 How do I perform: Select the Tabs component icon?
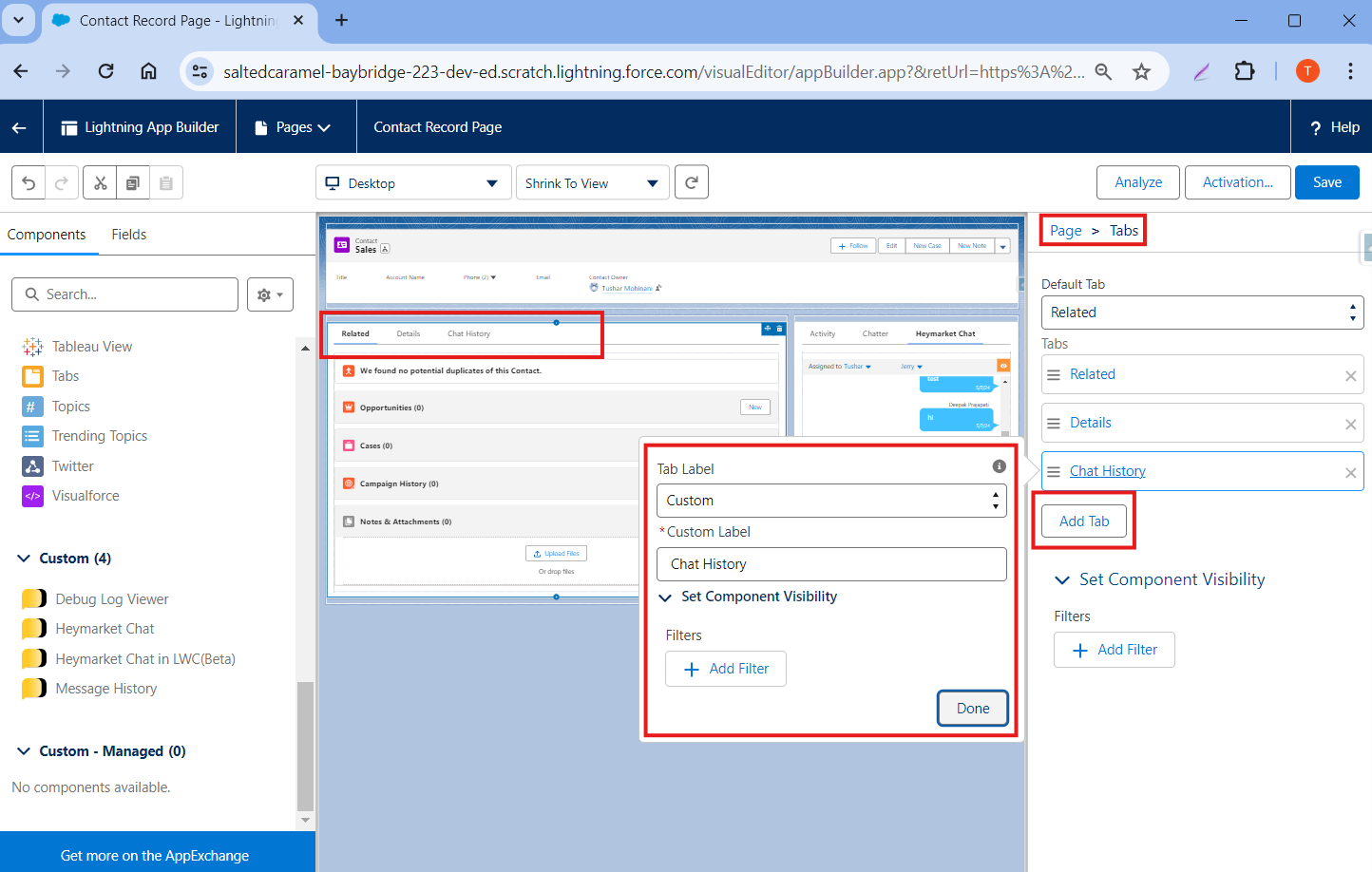coord(33,376)
